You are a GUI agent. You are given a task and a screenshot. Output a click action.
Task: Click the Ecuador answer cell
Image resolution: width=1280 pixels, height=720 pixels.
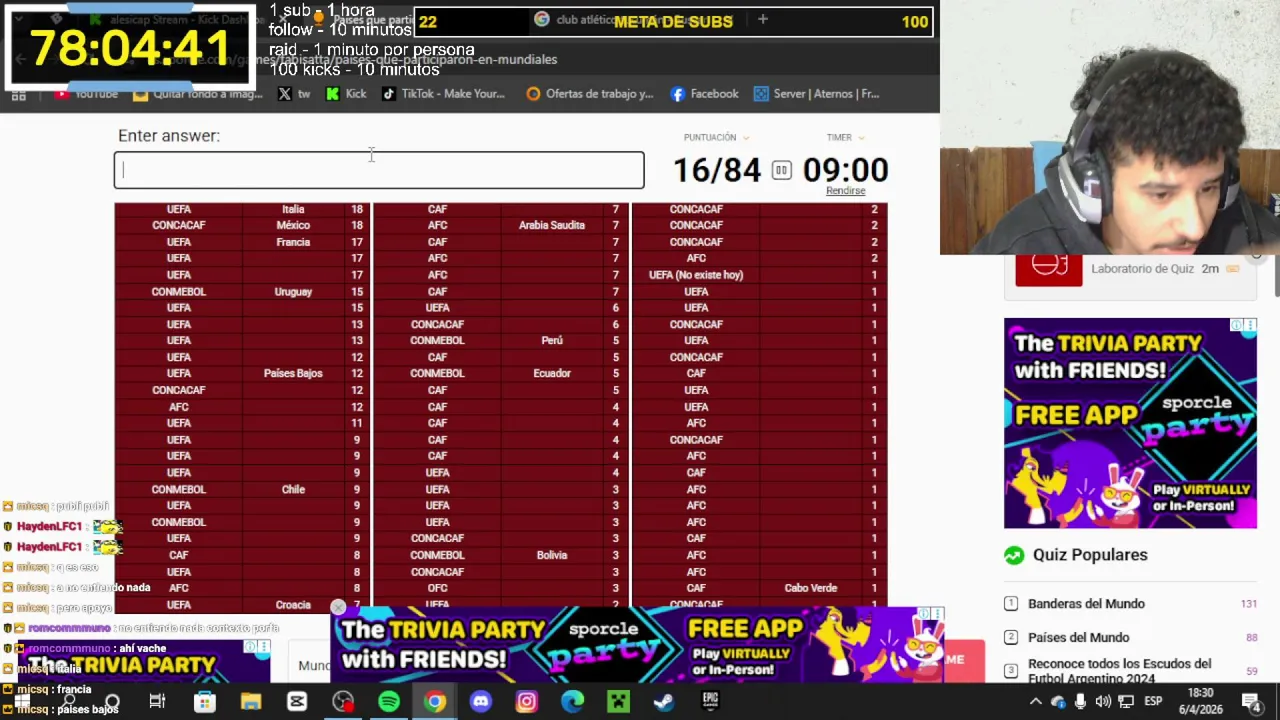[552, 373]
